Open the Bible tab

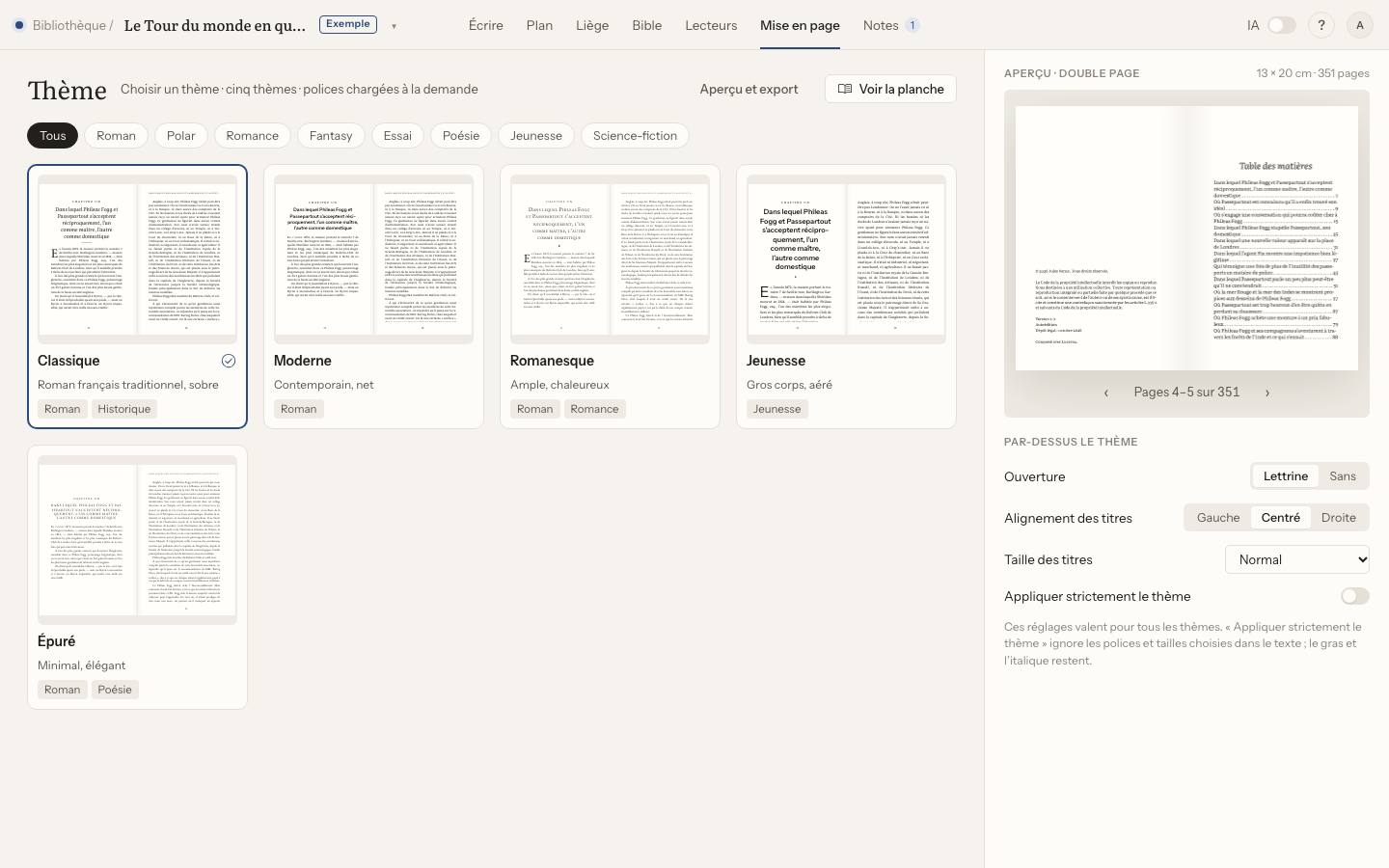pyautogui.click(x=647, y=25)
